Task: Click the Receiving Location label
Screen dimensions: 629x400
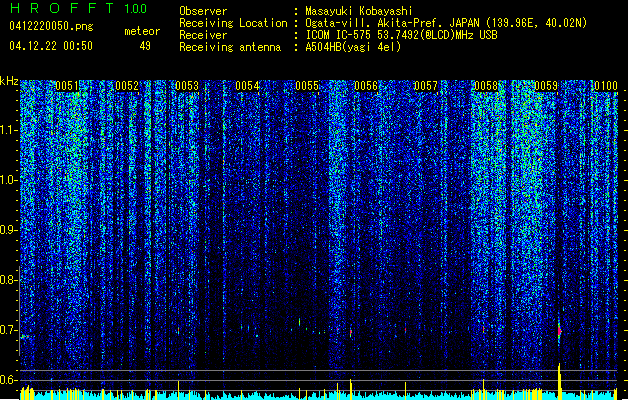Action: click(233, 23)
